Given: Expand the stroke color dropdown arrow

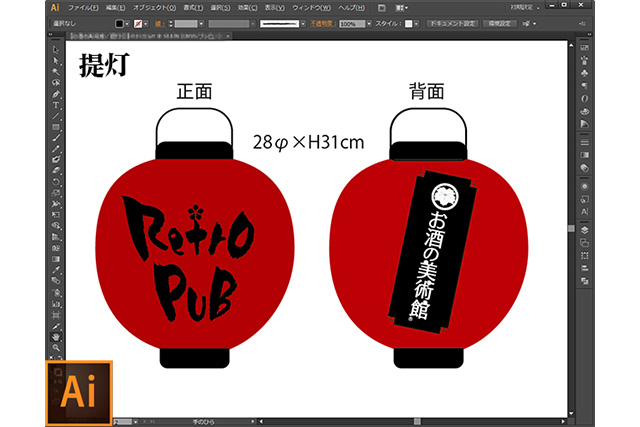Looking at the screenshot, I should point(146,24).
